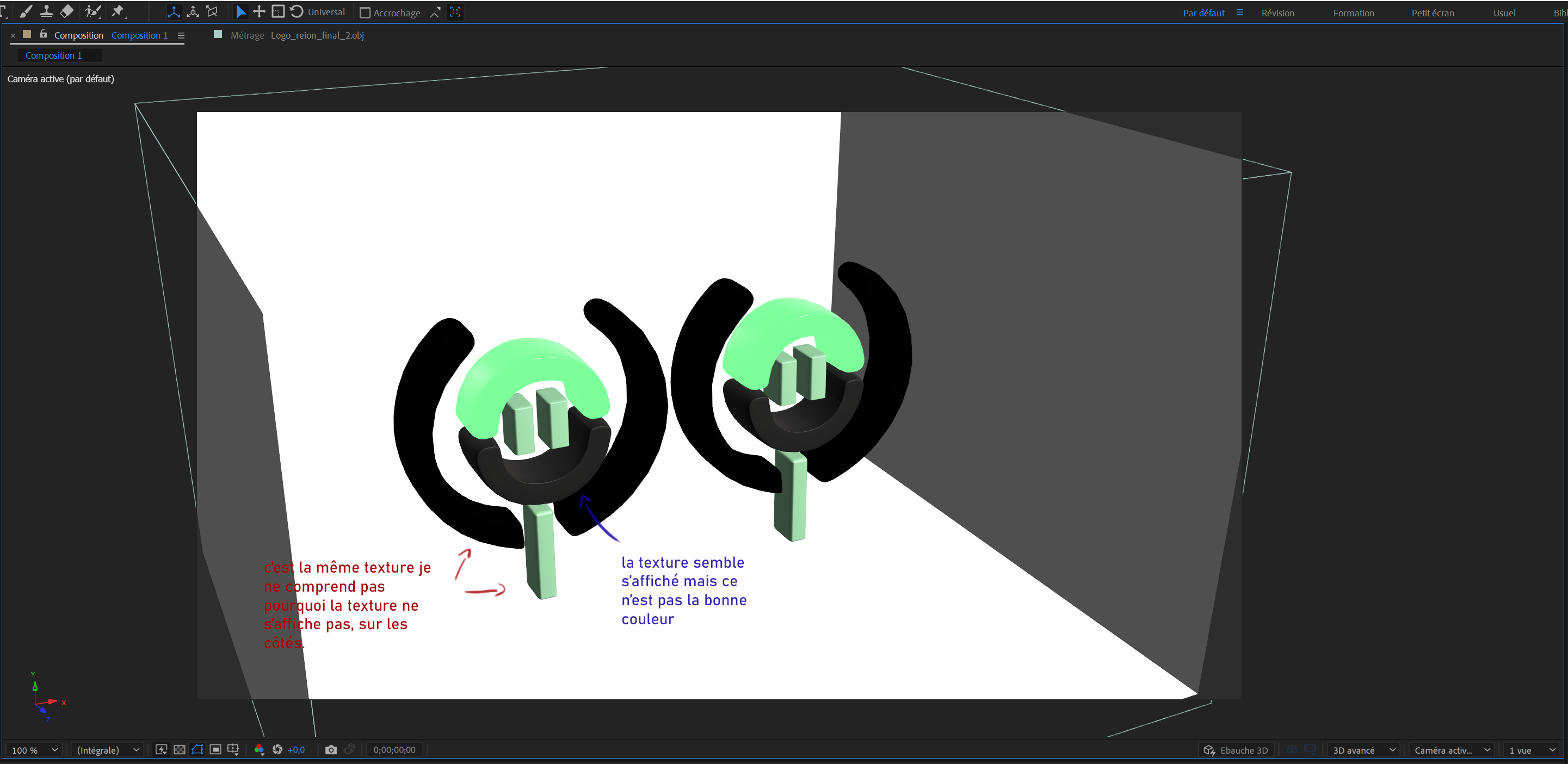Switch to world axis mode

[193, 11]
